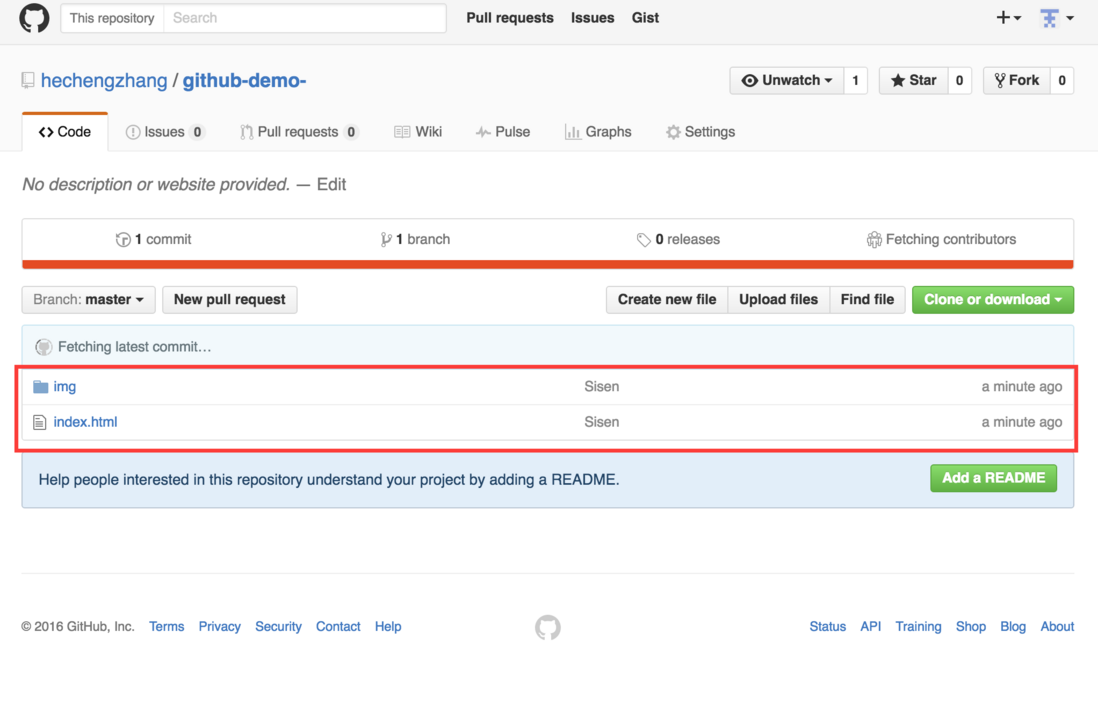Click the Pulse waveform icon
The width and height of the screenshot is (1098, 704).
(x=482, y=132)
